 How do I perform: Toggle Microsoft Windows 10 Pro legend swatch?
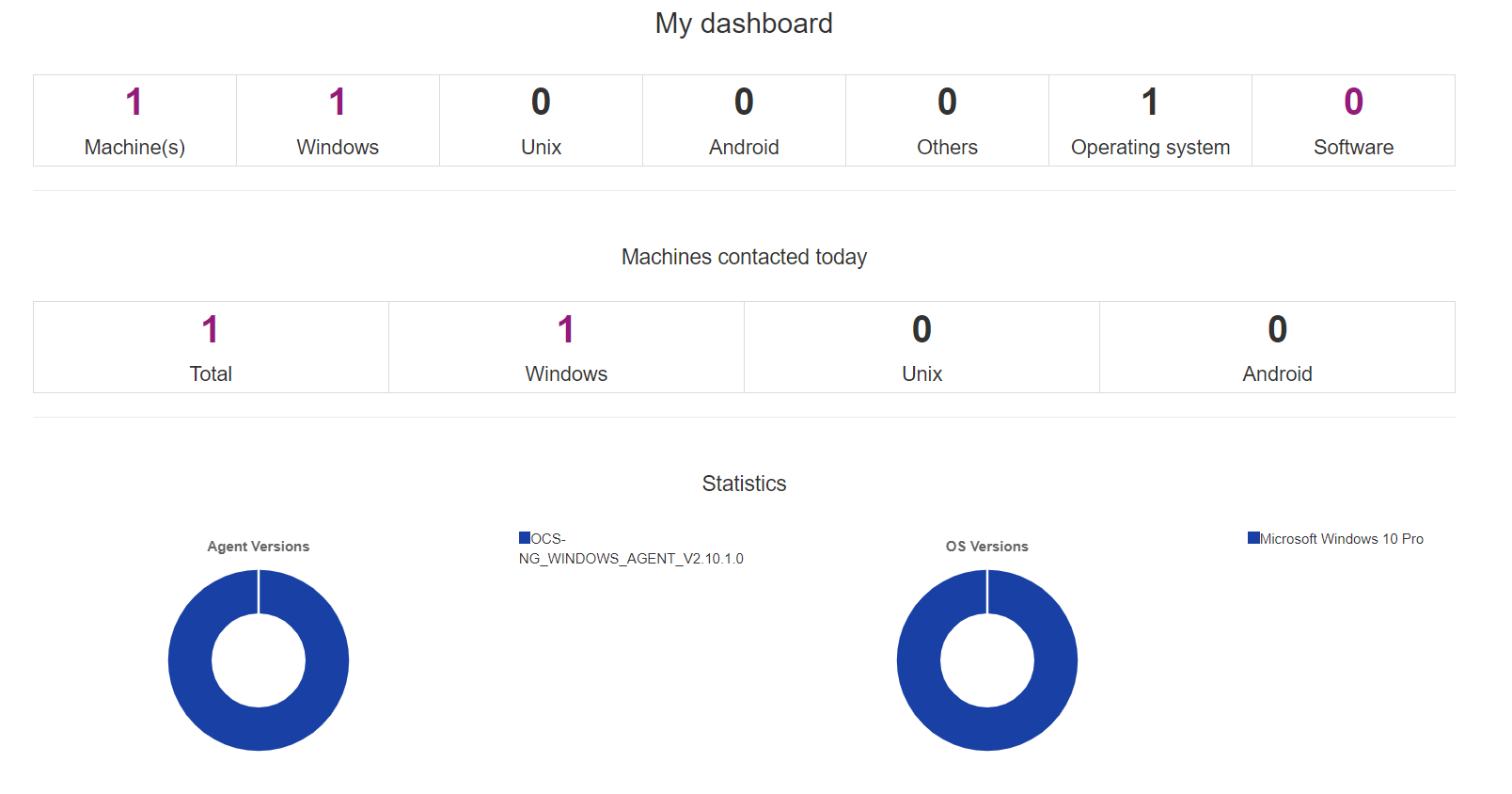1253,538
